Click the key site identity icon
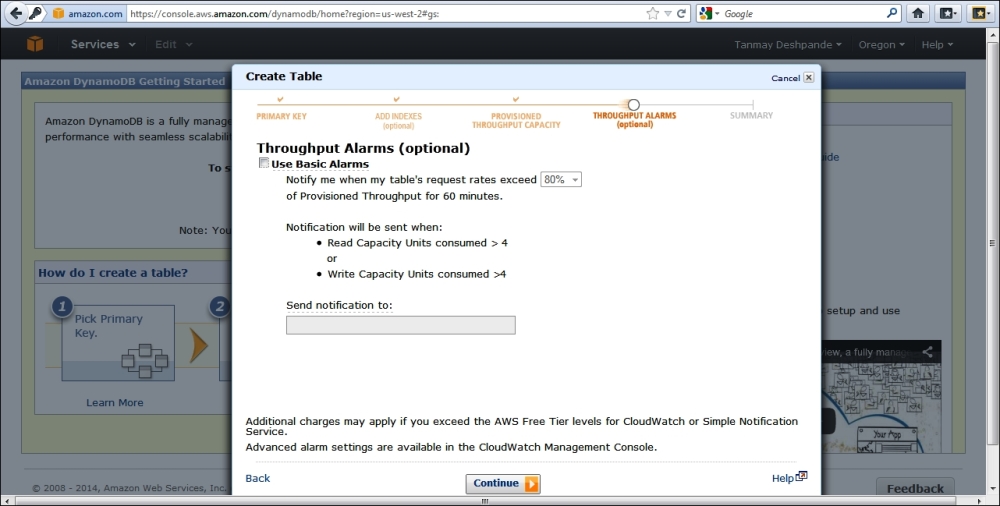This screenshot has width=1000, height=506. 36,13
